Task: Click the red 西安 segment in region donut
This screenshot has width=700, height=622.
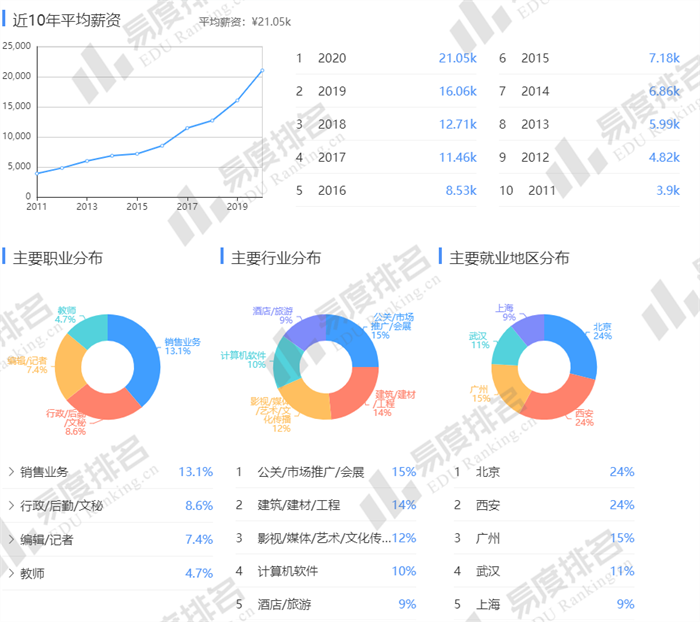Action: point(545,400)
